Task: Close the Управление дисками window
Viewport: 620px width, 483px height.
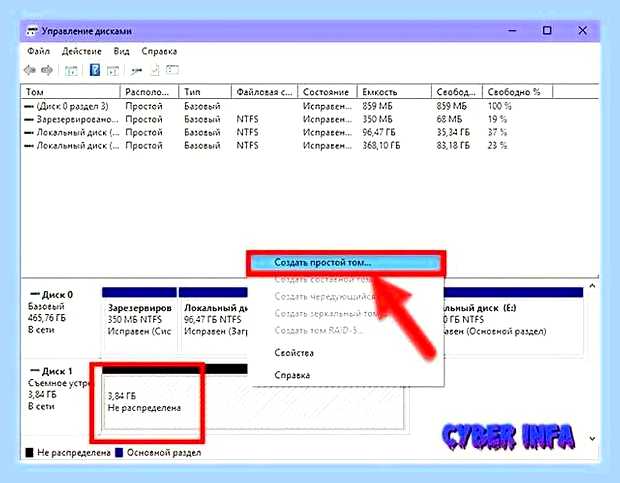Action: coord(582,30)
